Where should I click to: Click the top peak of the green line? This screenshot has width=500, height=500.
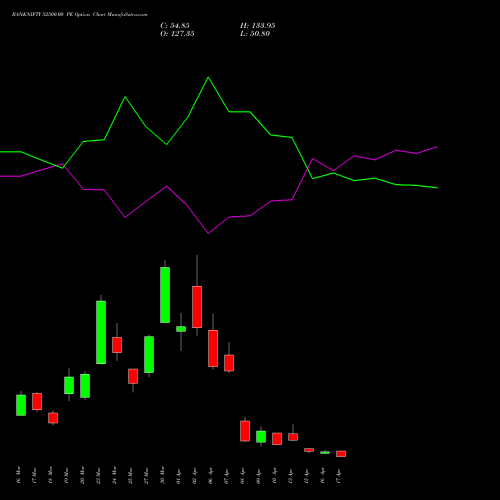[x=208, y=78]
